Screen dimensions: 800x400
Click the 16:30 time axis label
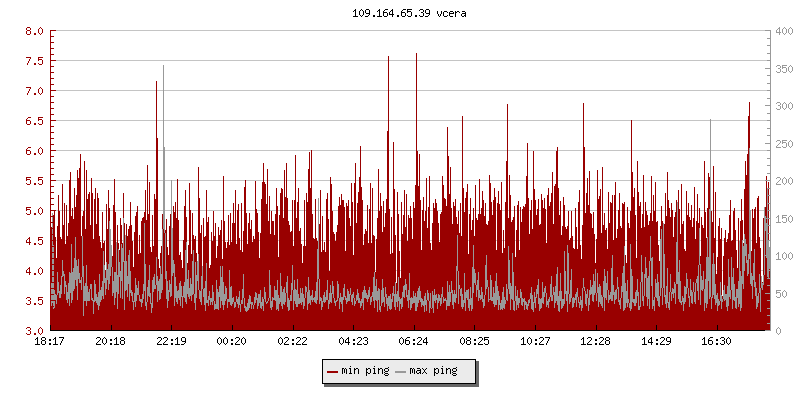tap(717, 342)
